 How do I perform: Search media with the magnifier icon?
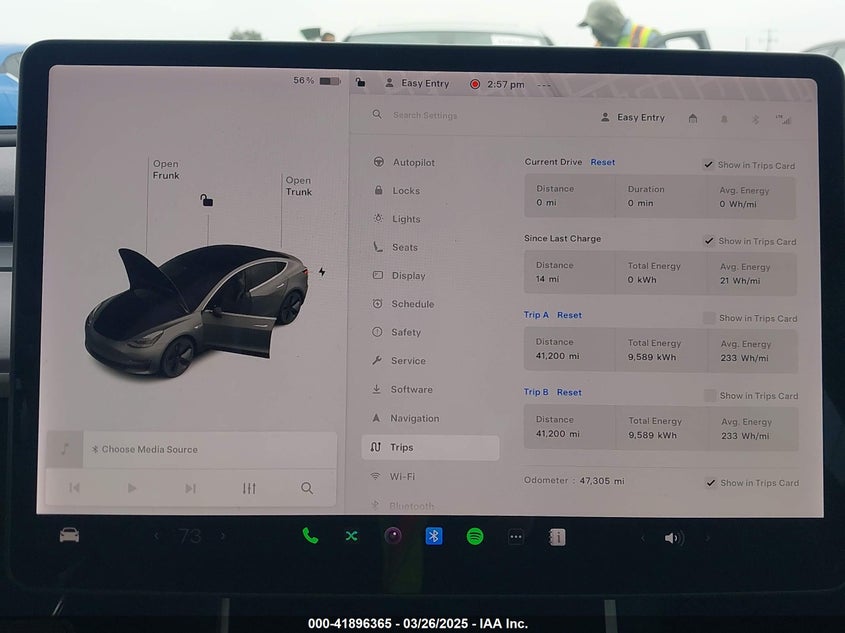(x=307, y=488)
